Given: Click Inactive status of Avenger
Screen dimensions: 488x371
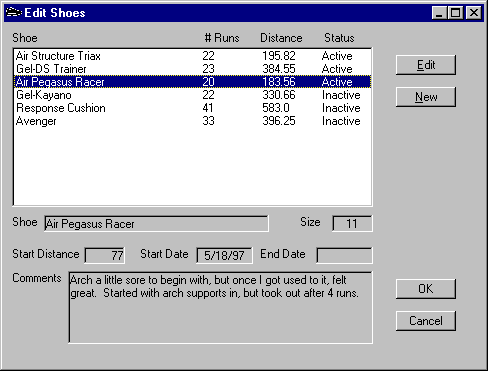Looking at the screenshot, I should pyautogui.click(x=341, y=121).
